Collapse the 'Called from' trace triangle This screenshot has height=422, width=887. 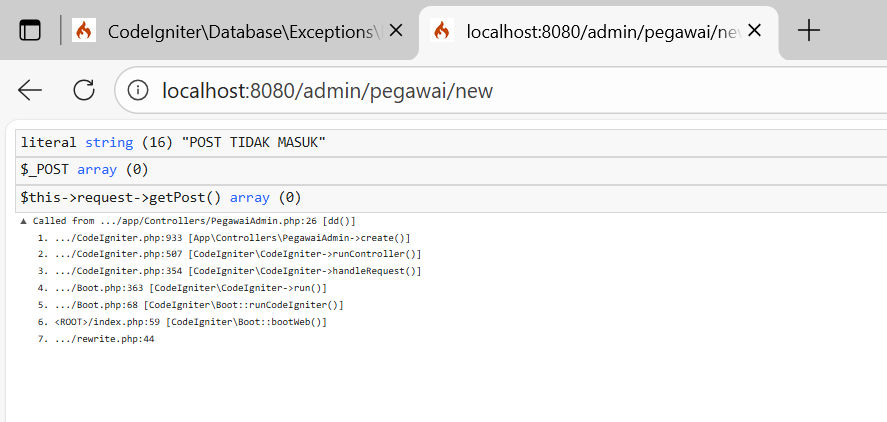tap(24, 221)
